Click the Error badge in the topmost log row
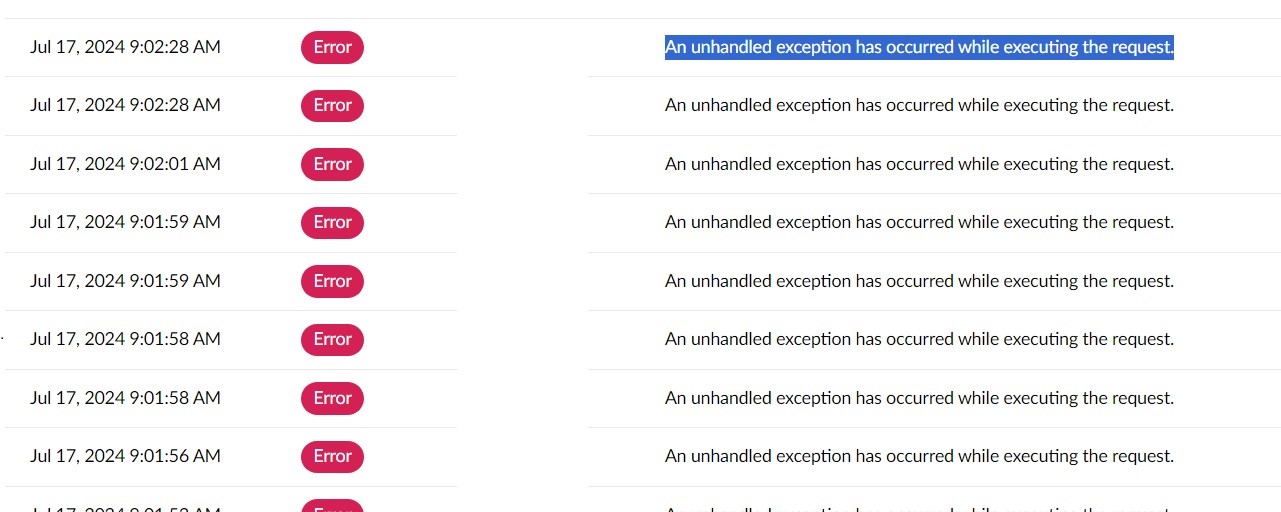Screen dimensions: 1281x512 point(332,47)
